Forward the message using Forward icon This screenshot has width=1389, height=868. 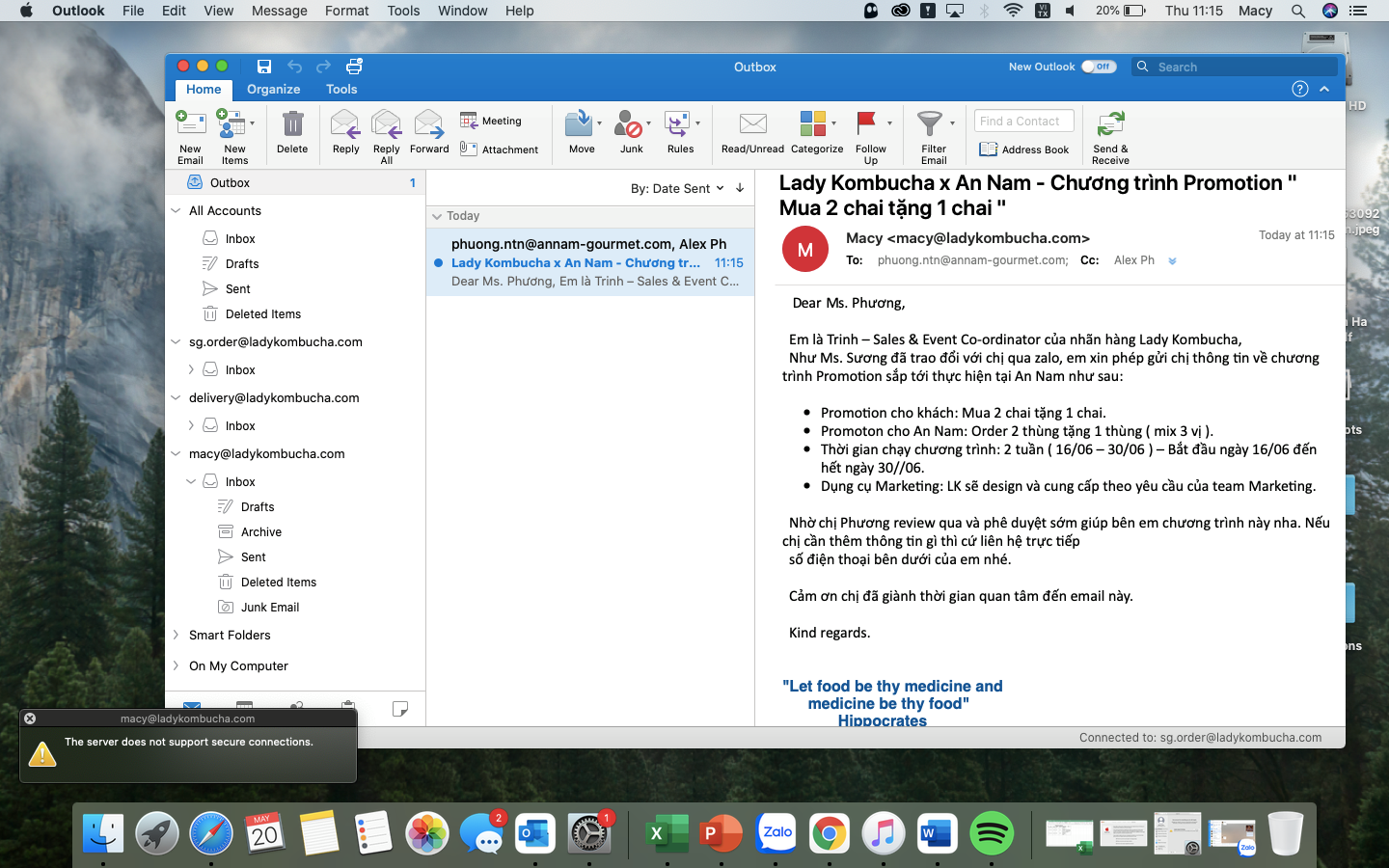click(x=428, y=124)
